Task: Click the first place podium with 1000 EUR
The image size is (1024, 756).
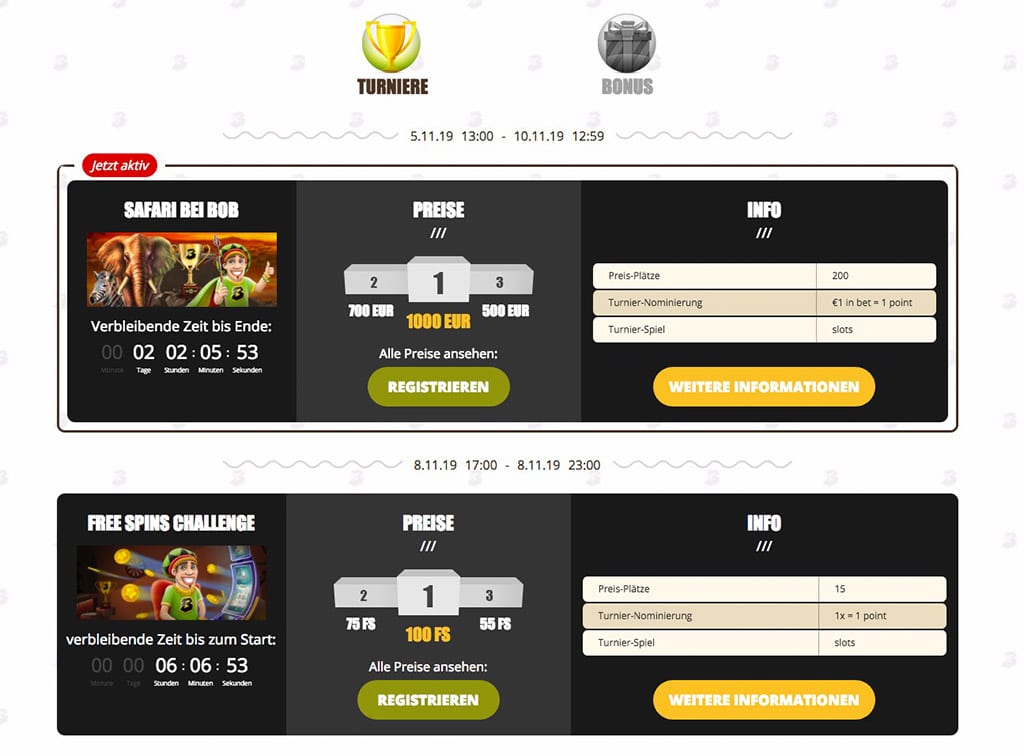Action: [x=438, y=279]
